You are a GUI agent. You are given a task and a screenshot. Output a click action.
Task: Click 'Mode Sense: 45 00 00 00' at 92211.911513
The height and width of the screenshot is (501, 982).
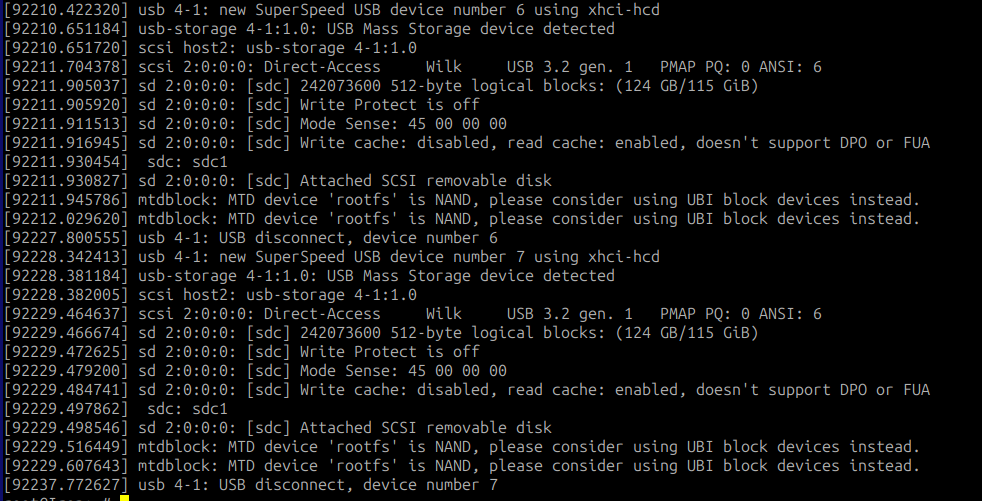point(403,124)
